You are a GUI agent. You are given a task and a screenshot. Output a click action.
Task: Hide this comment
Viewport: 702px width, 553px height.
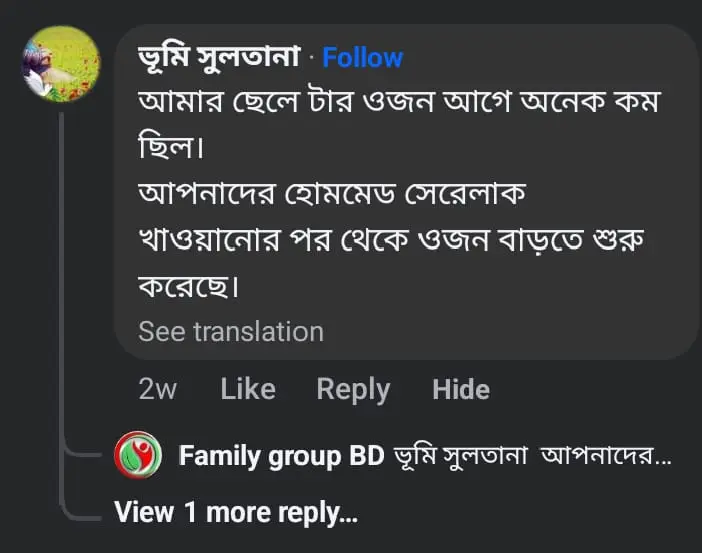461,389
